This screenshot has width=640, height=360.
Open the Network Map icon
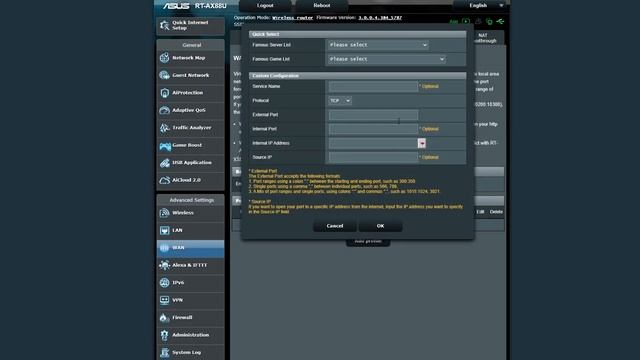click(164, 58)
